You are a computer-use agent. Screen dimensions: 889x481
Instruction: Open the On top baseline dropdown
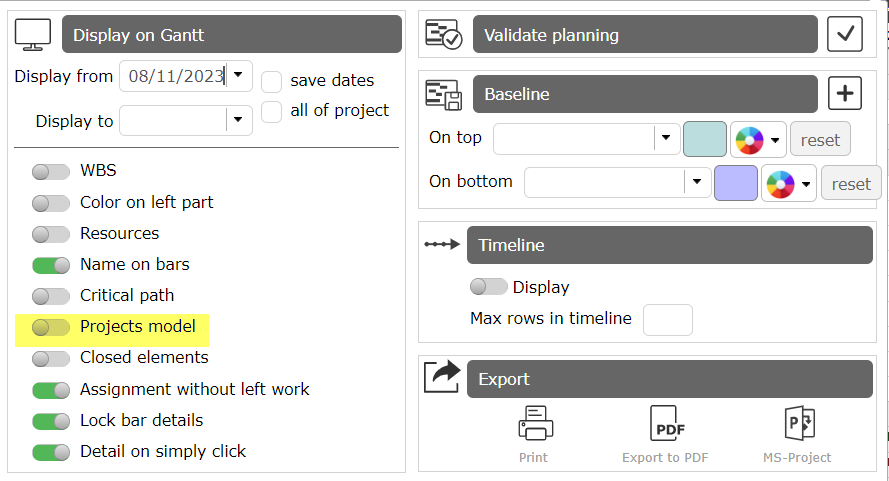(667, 138)
